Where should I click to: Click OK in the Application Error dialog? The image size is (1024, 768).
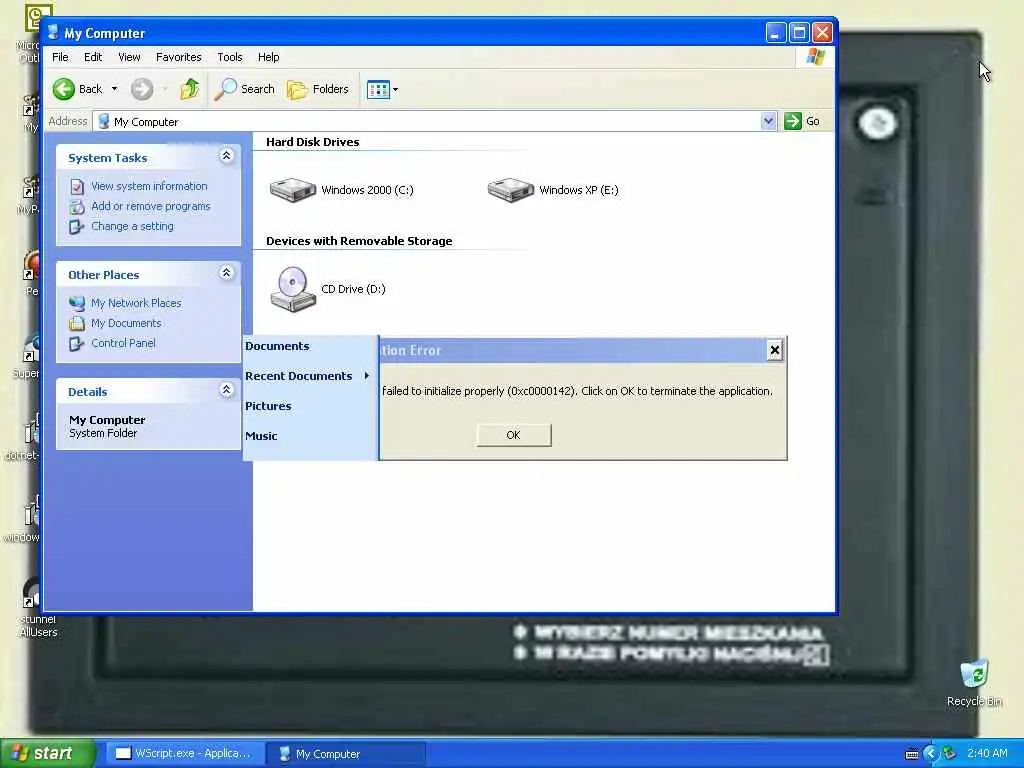pyautogui.click(x=514, y=435)
